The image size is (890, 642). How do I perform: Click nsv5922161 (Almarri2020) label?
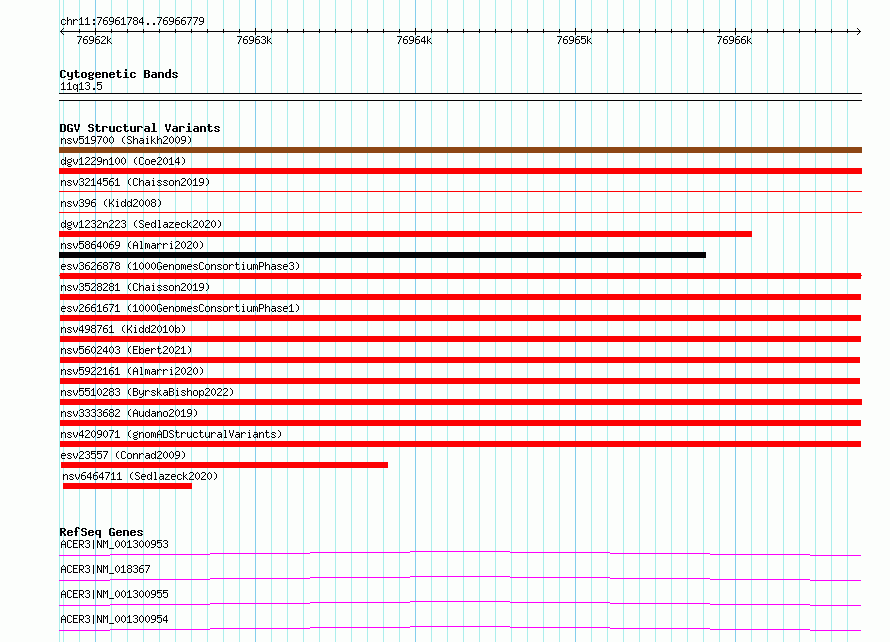click(132, 371)
